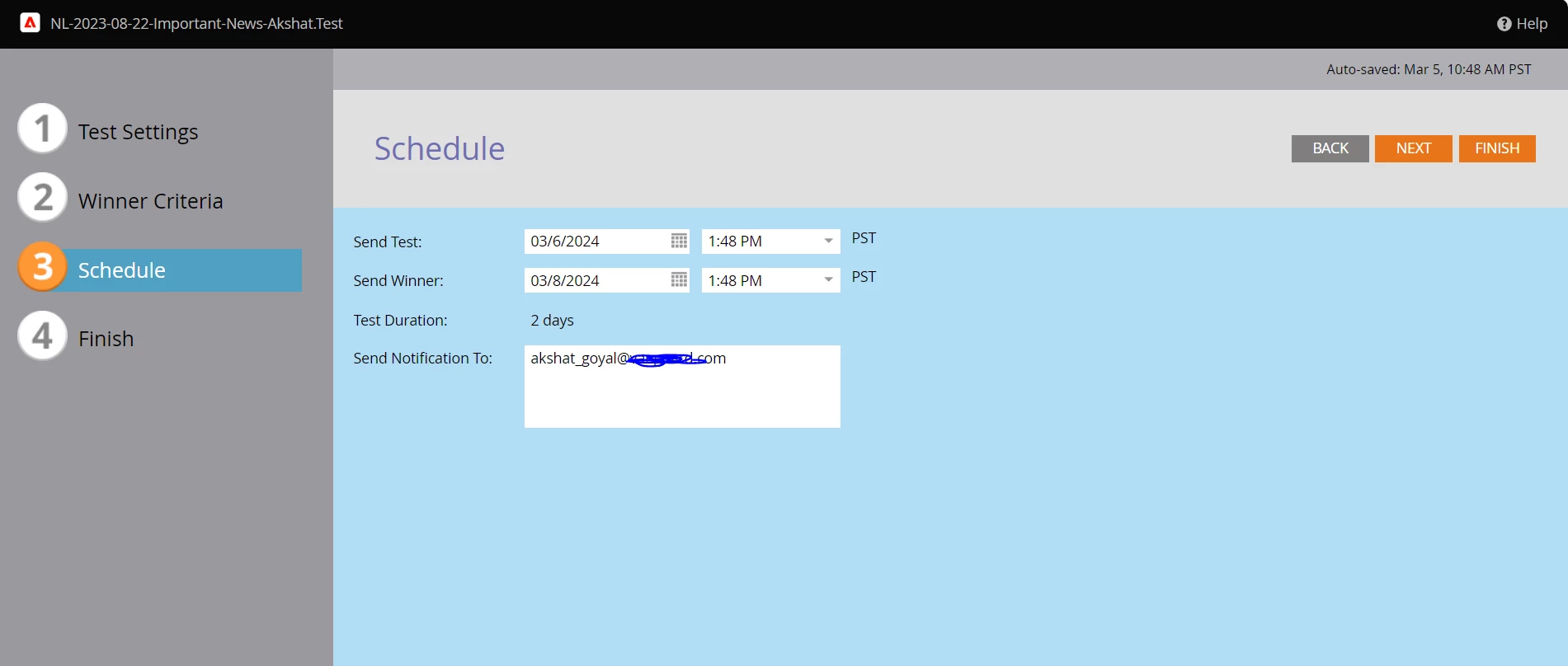Viewport: 1568px width, 666px height.
Task: Click the Send Winner time field
Action: coord(770,280)
